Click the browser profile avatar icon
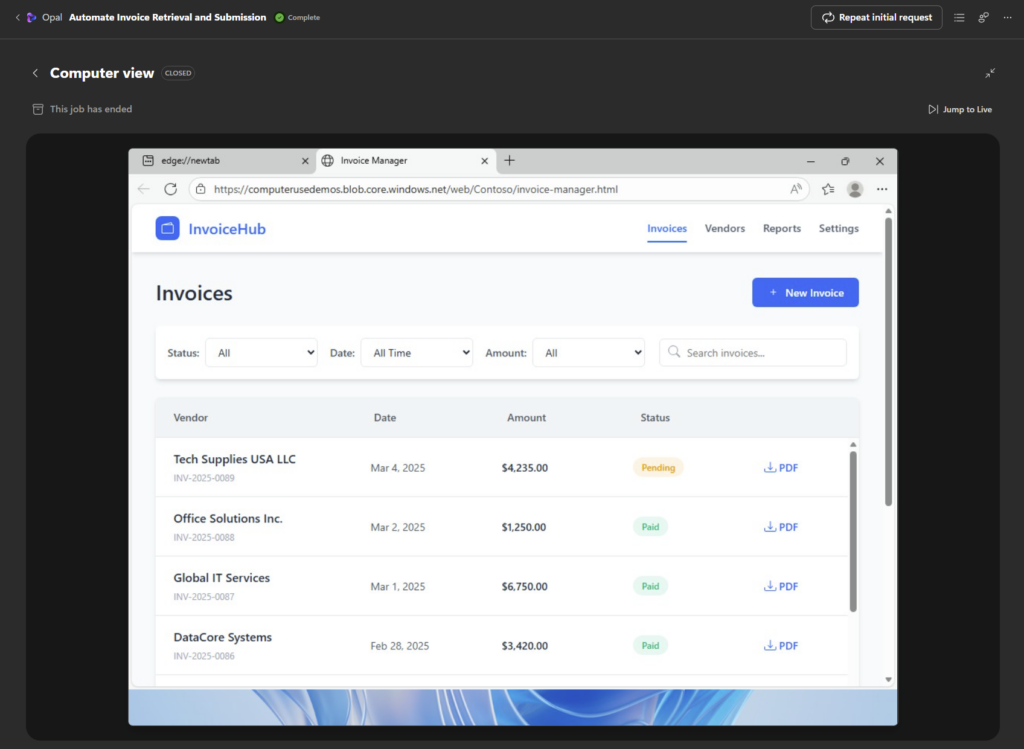The height and width of the screenshot is (749, 1024). pos(855,189)
